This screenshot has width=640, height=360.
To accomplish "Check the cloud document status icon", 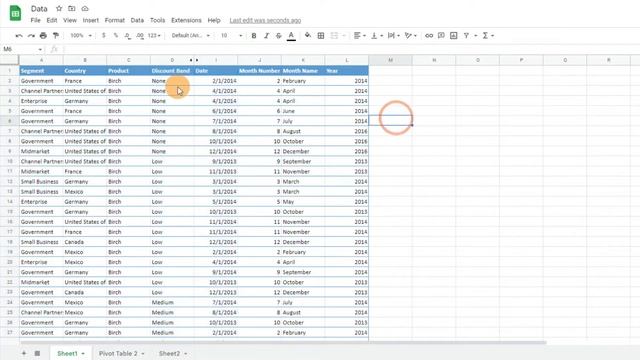I will (x=84, y=9).
